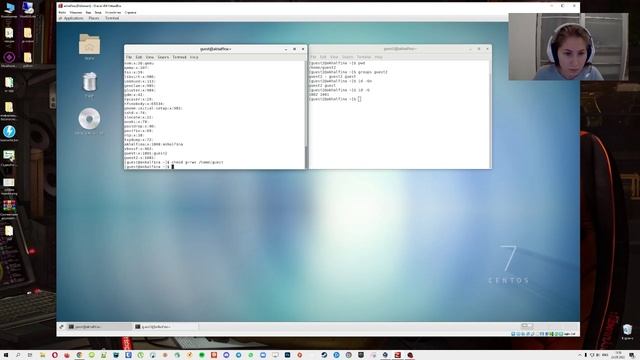640x360 pixels.
Task: Open VirtualBox Устройства menu
Action: pyautogui.click(x=113, y=12)
